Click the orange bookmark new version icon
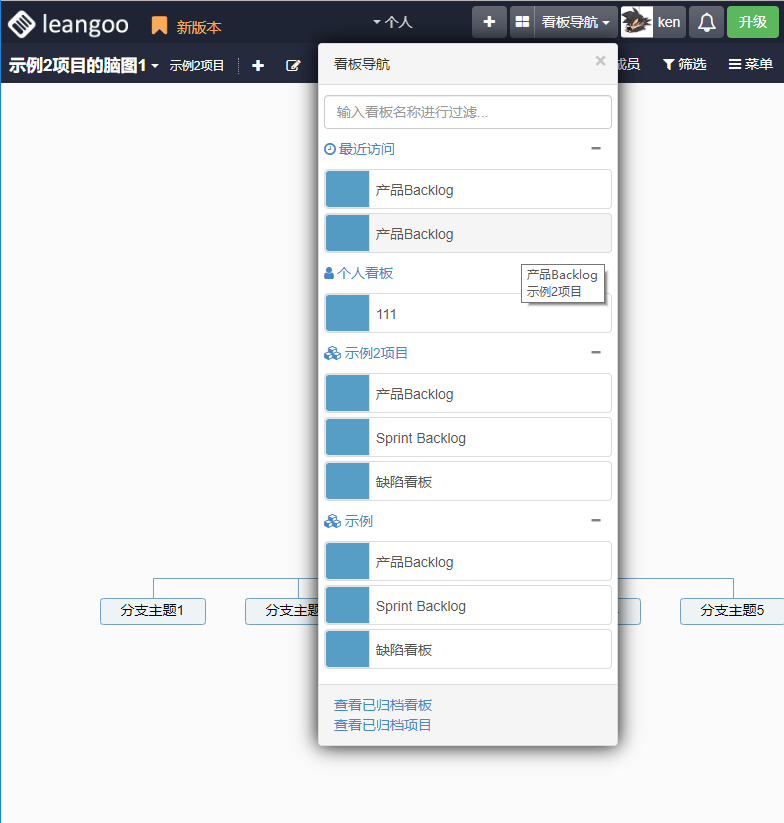 click(159, 26)
